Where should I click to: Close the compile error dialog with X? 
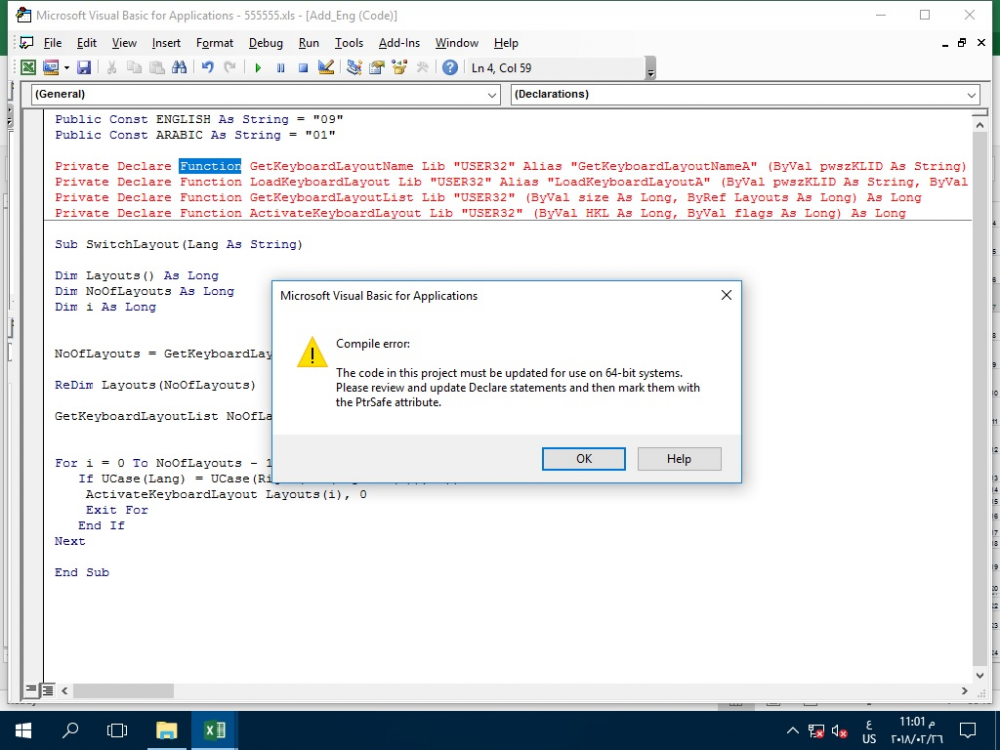[x=726, y=295]
